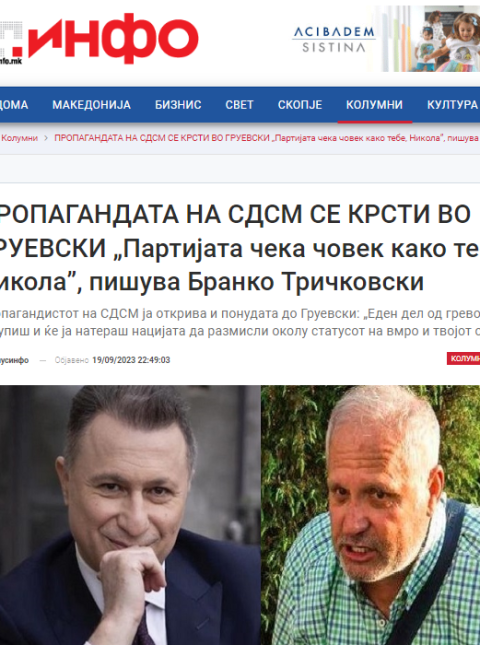Open the КОЛУМНИ navigation tab

point(374,105)
